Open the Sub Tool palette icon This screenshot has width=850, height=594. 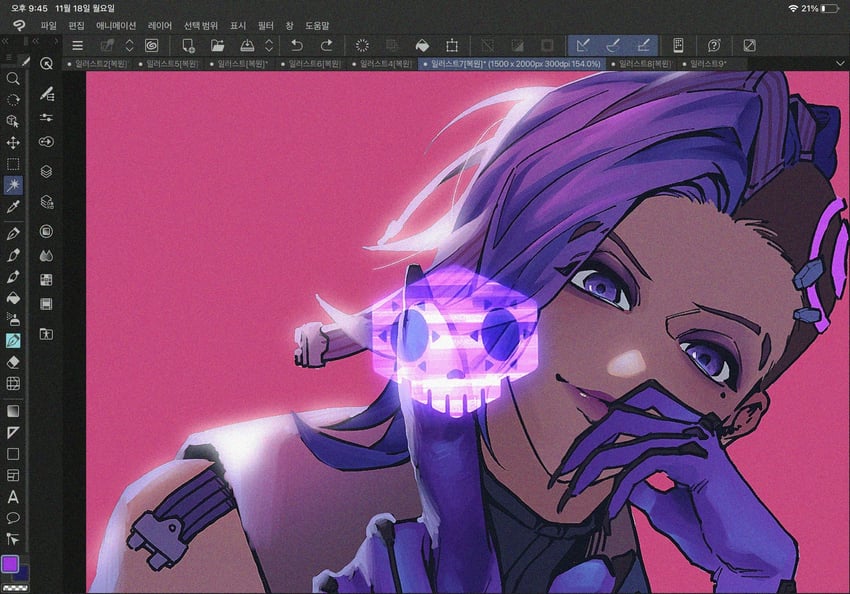[x=47, y=94]
